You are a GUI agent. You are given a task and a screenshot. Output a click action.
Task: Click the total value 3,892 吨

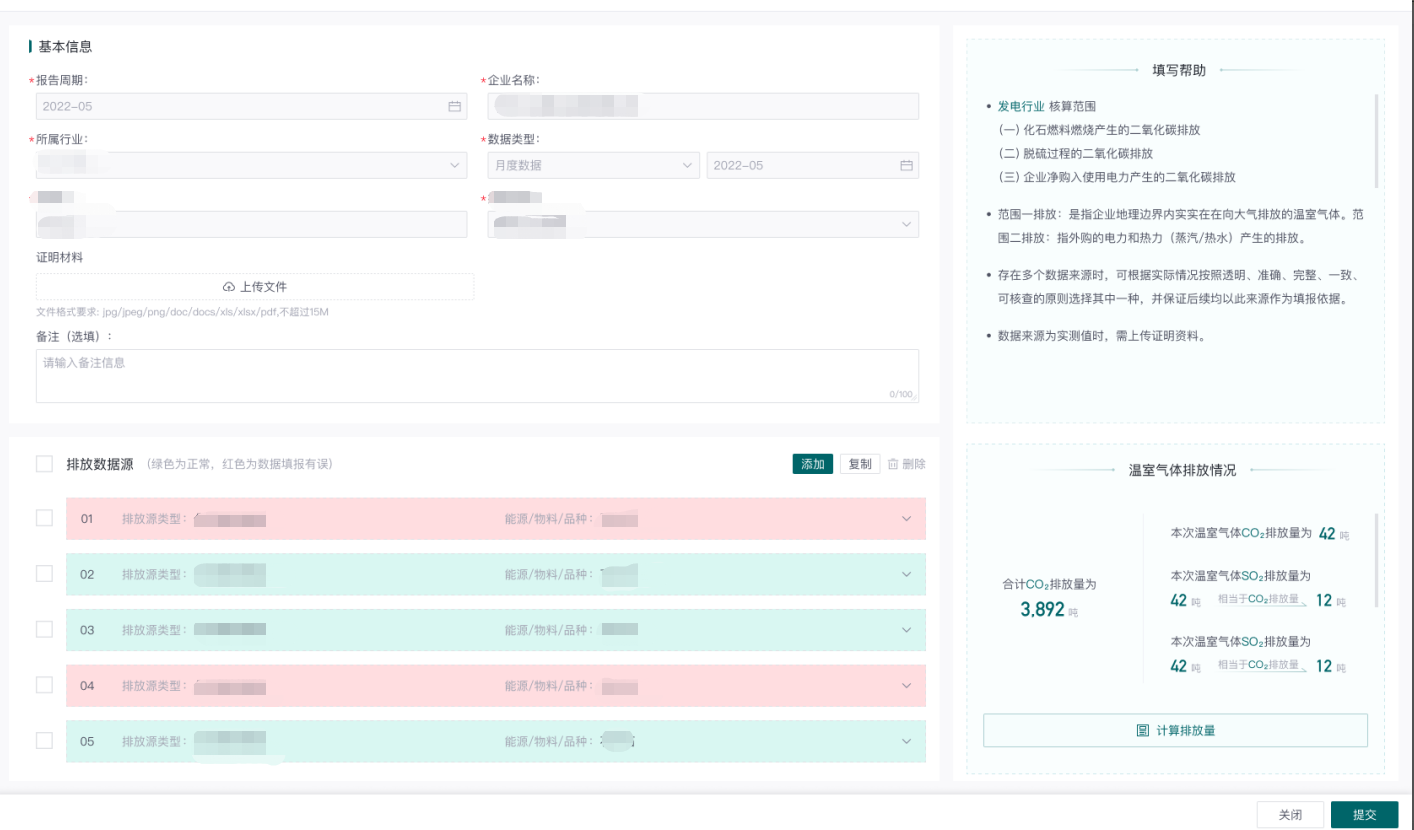click(1049, 610)
